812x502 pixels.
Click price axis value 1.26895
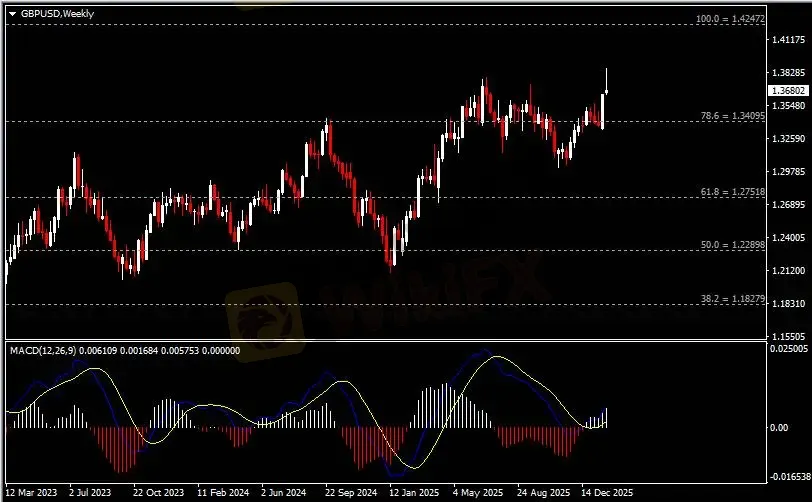pyautogui.click(x=789, y=205)
